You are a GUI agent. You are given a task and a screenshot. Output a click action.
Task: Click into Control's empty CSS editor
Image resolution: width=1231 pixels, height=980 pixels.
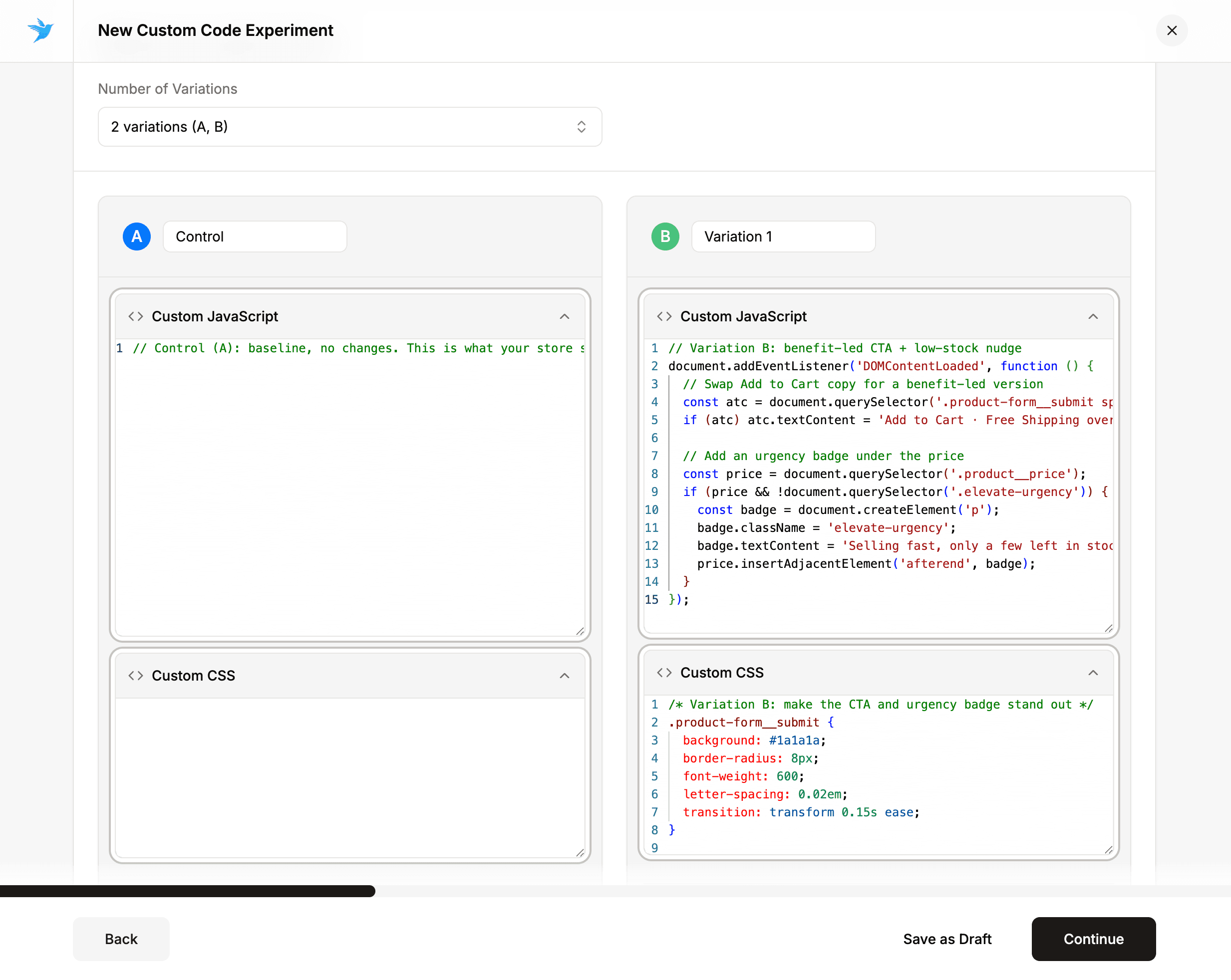[x=350, y=777]
